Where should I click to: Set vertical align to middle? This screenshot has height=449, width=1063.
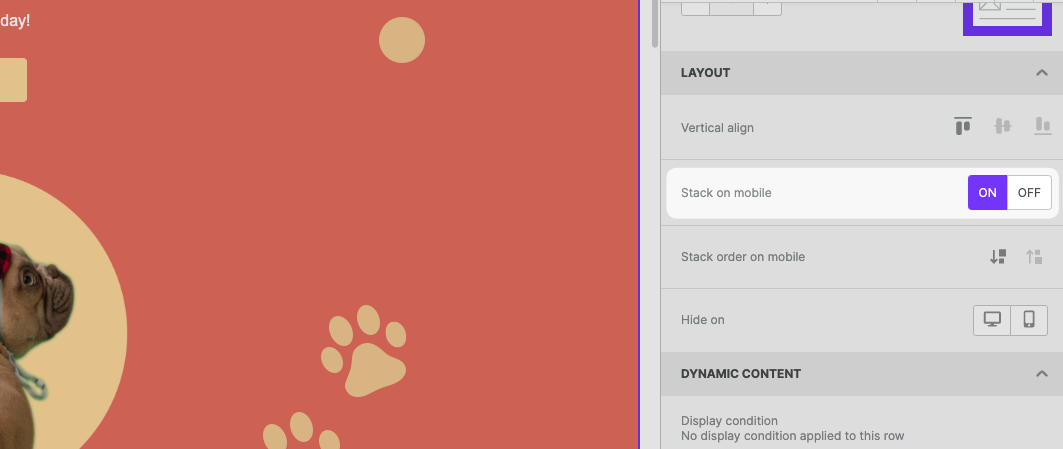click(1003, 127)
